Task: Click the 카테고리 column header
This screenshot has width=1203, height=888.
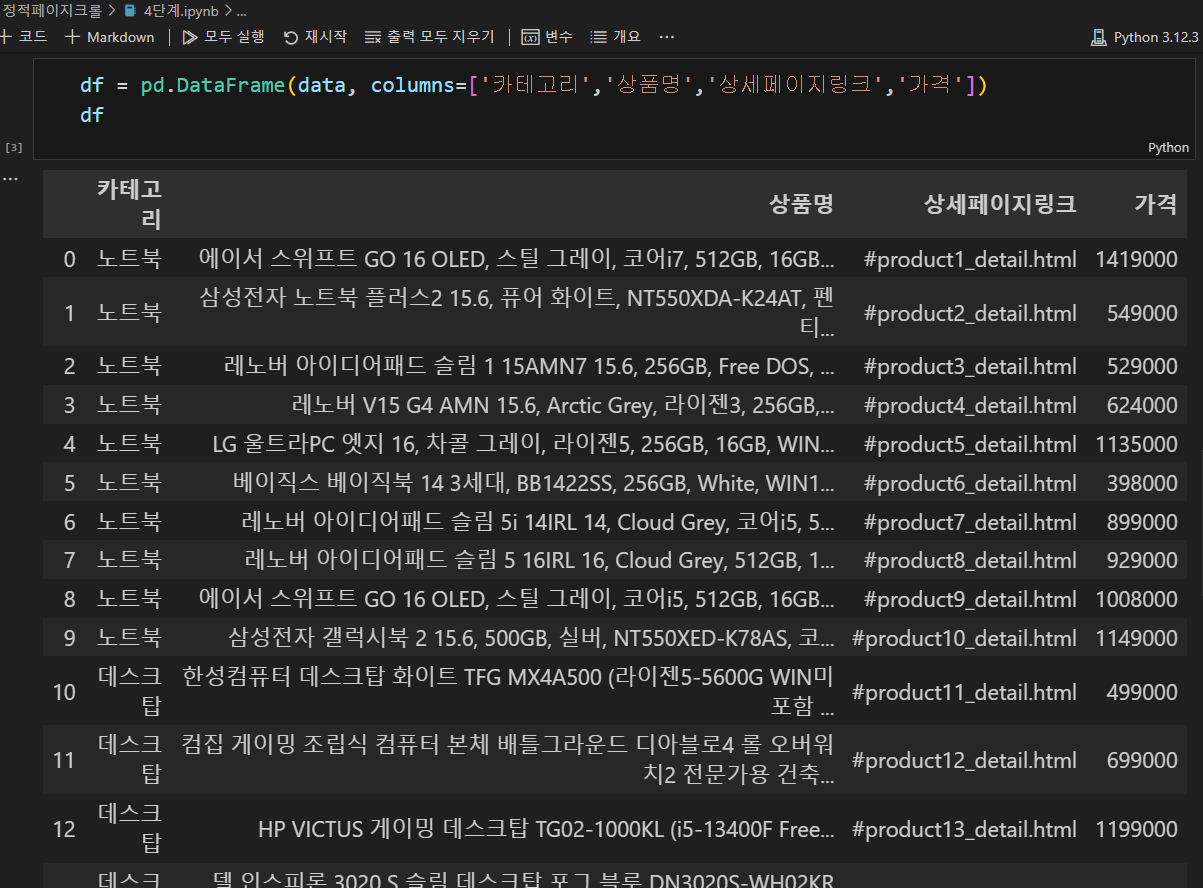Action: tap(129, 204)
